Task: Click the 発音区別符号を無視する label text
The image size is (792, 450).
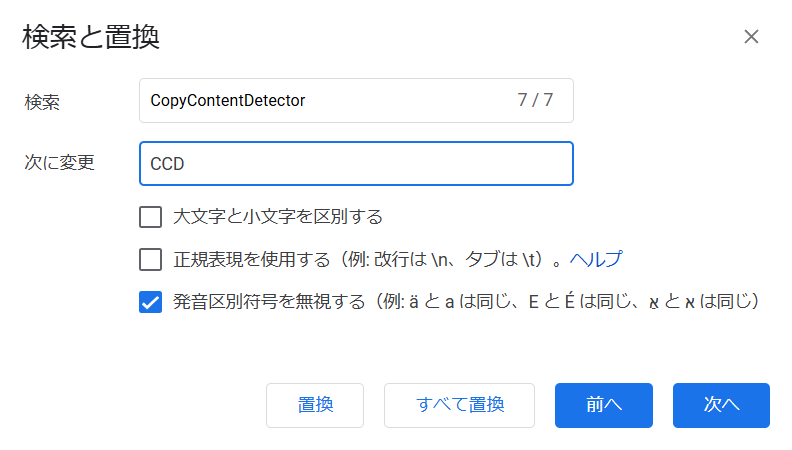Action: point(269,302)
